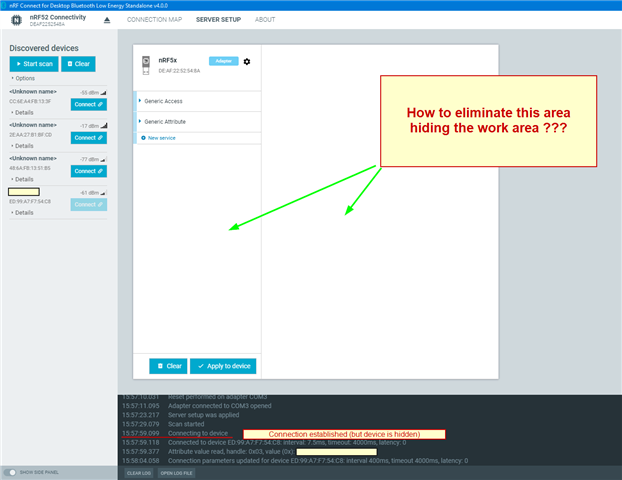Expand the Generic Attribute service
The image size is (622, 480).
(199, 122)
